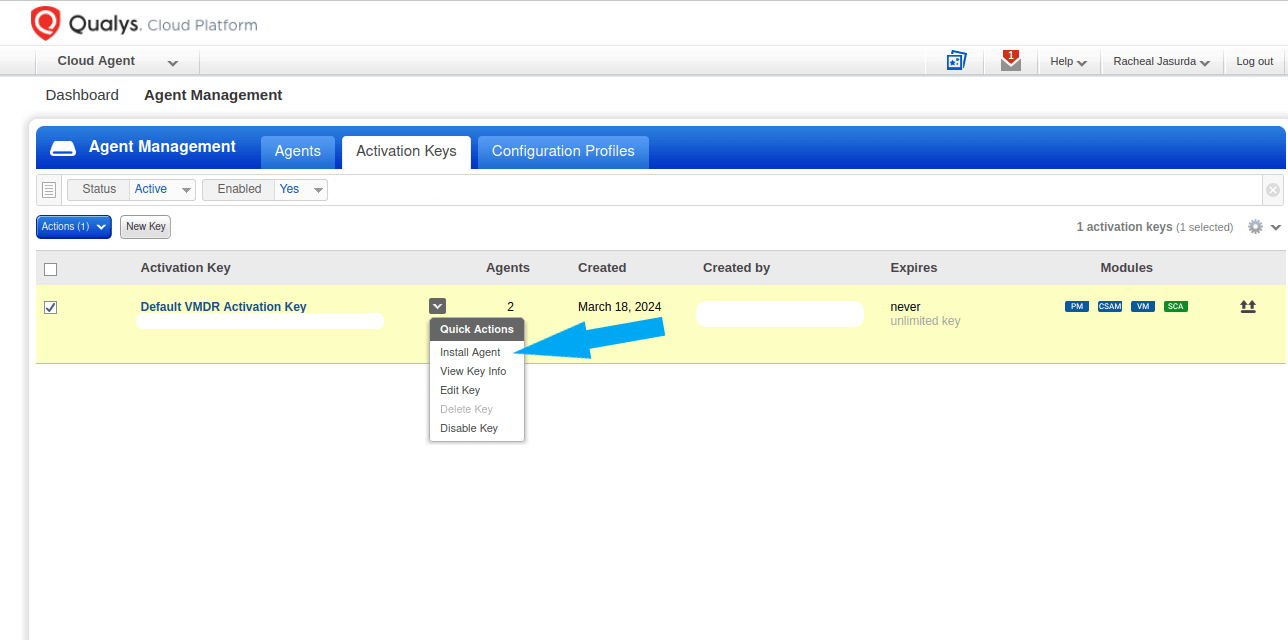Open the mail notifications icon
Image resolution: width=1288 pixels, height=640 pixels.
pyautogui.click(x=1011, y=61)
